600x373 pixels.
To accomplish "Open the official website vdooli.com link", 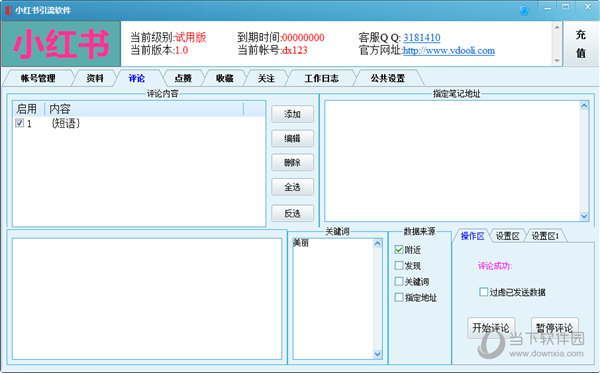I will pos(449,50).
